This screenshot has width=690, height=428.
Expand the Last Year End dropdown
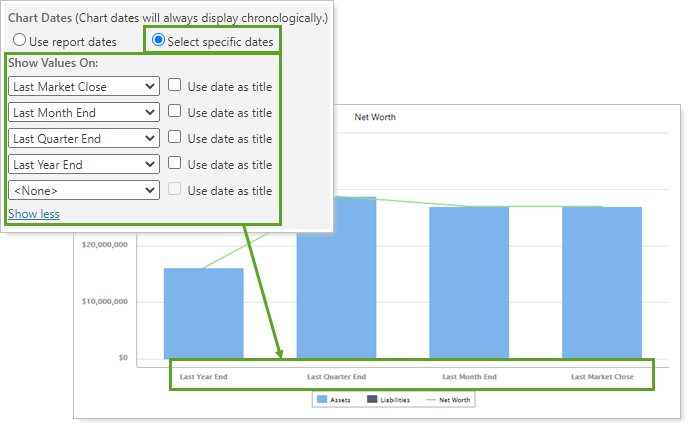pos(83,164)
